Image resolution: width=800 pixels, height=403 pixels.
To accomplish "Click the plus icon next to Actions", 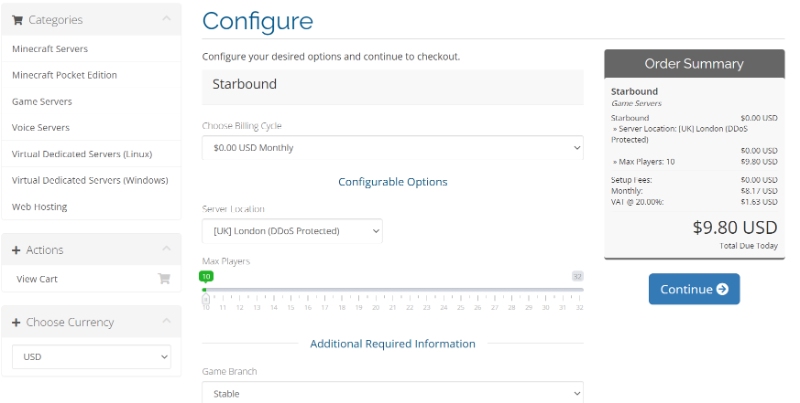I will pos(16,250).
